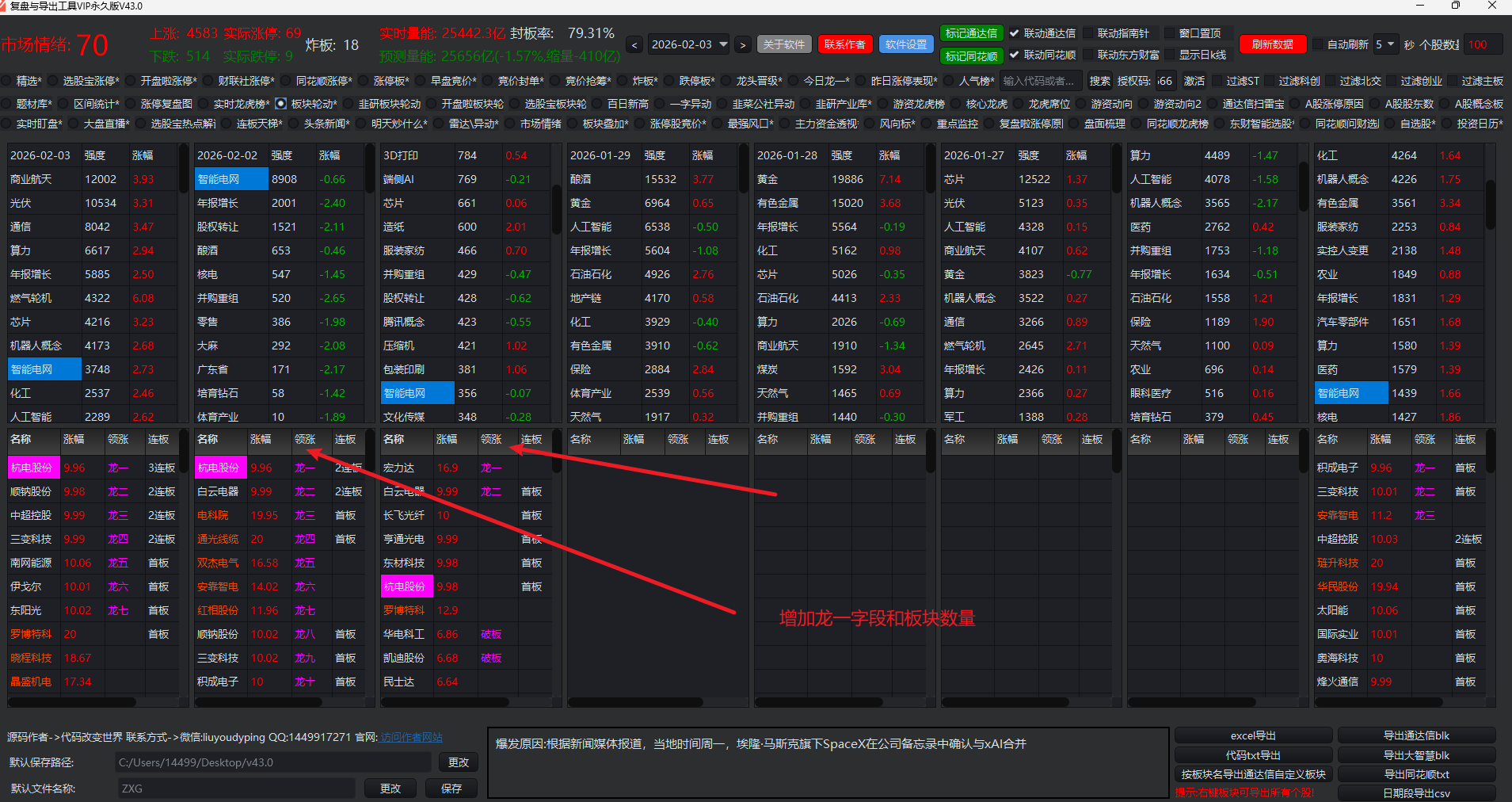Enable the 过滤ST filter checkbox
1512x802 pixels.
1217,81
